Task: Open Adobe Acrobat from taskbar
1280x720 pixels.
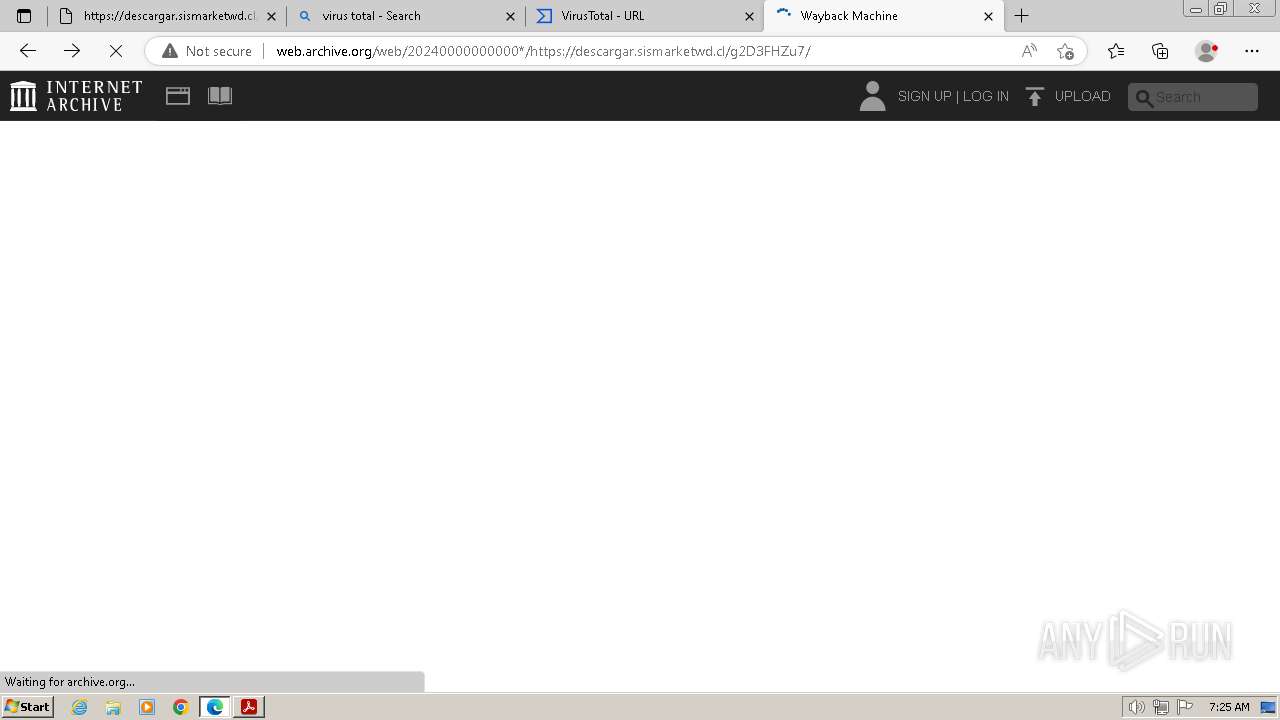Action: tap(249, 707)
